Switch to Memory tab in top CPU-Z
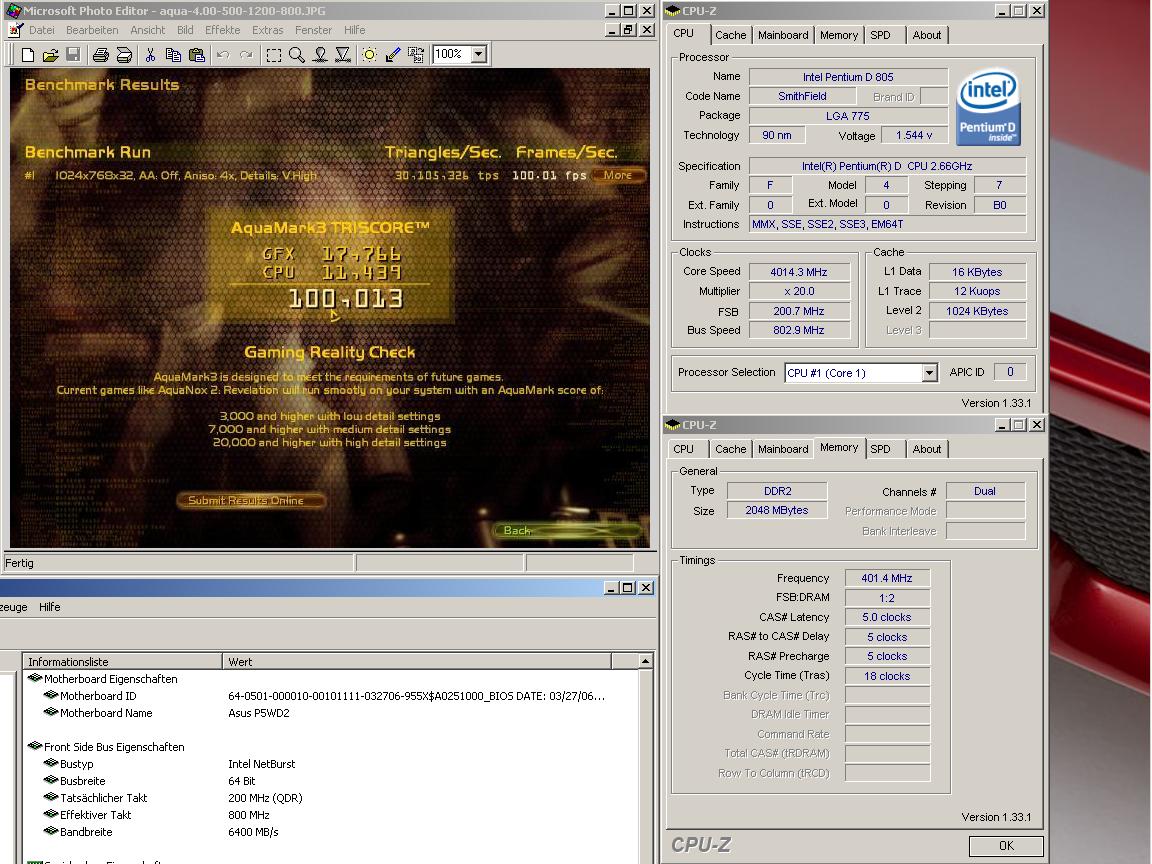Image resolution: width=1152 pixels, height=864 pixels. [x=839, y=35]
